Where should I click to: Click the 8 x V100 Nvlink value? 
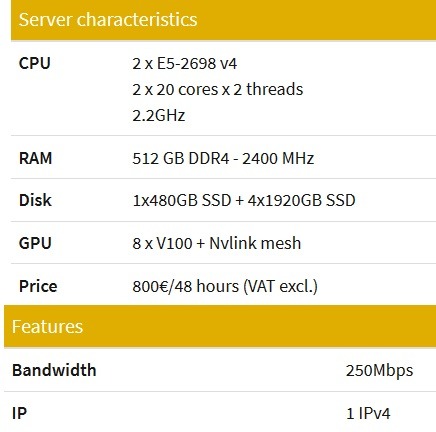[217, 243]
